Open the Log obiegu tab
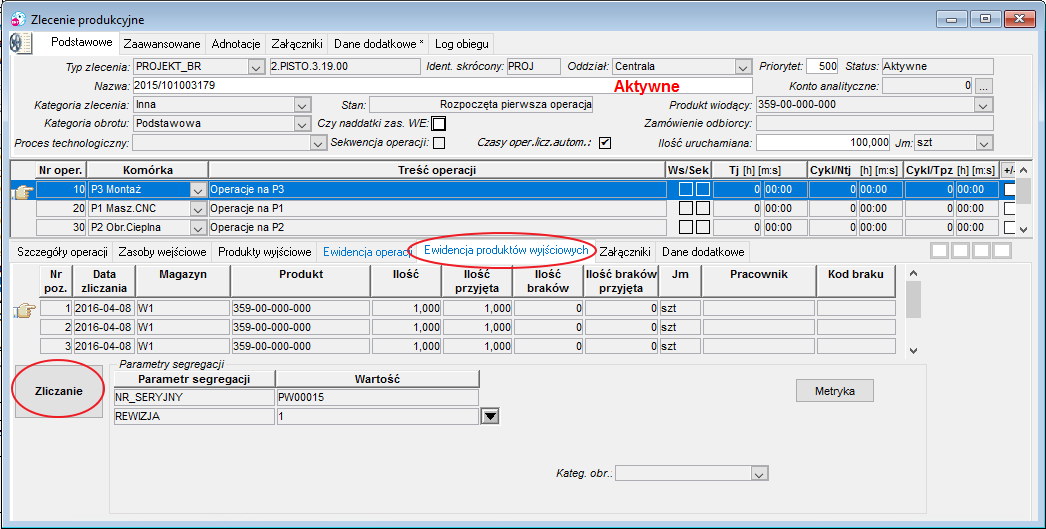The width and height of the screenshot is (1046, 529). [x=462, y=44]
